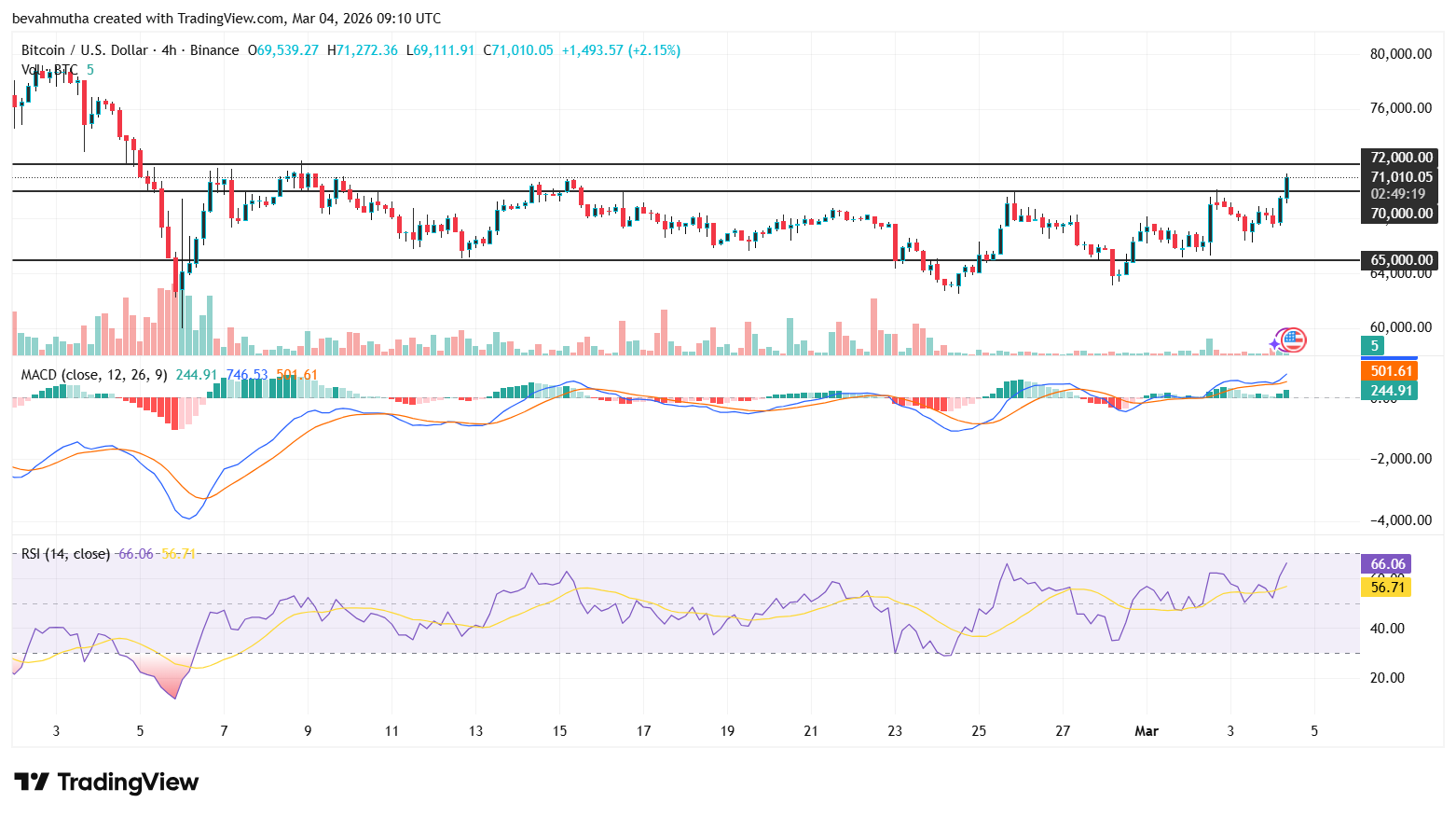Click the date 23 on time axis
Screen dimensions: 1456x817
click(x=895, y=731)
